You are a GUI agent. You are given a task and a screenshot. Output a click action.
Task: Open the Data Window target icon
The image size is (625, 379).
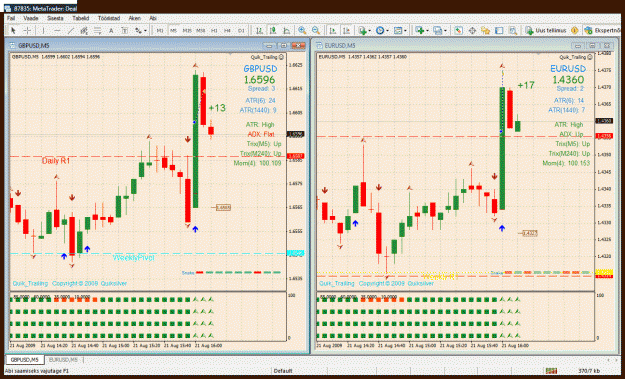[472, 31]
